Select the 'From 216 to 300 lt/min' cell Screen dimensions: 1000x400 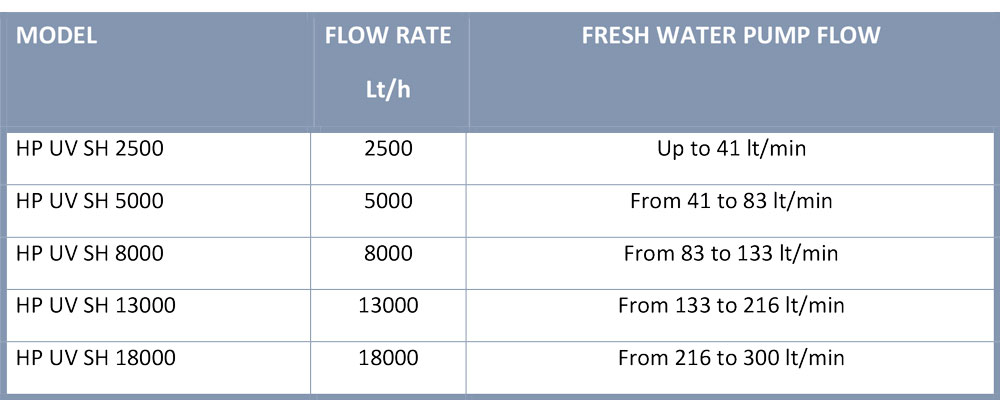point(731,357)
